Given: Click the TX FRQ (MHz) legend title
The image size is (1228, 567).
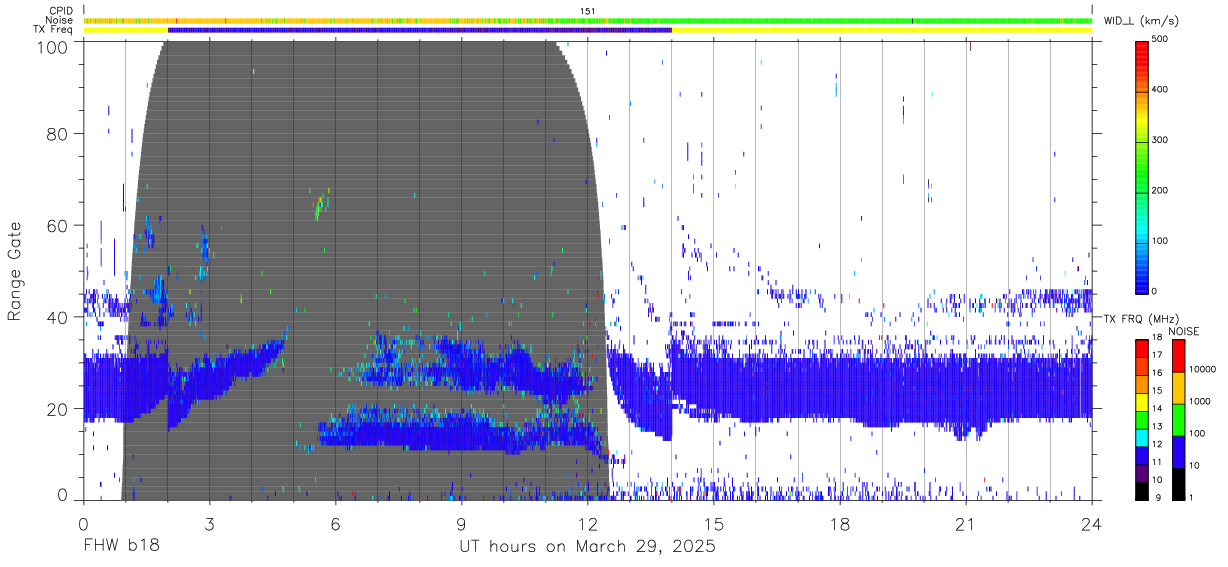Looking at the screenshot, I should 1139,318.
